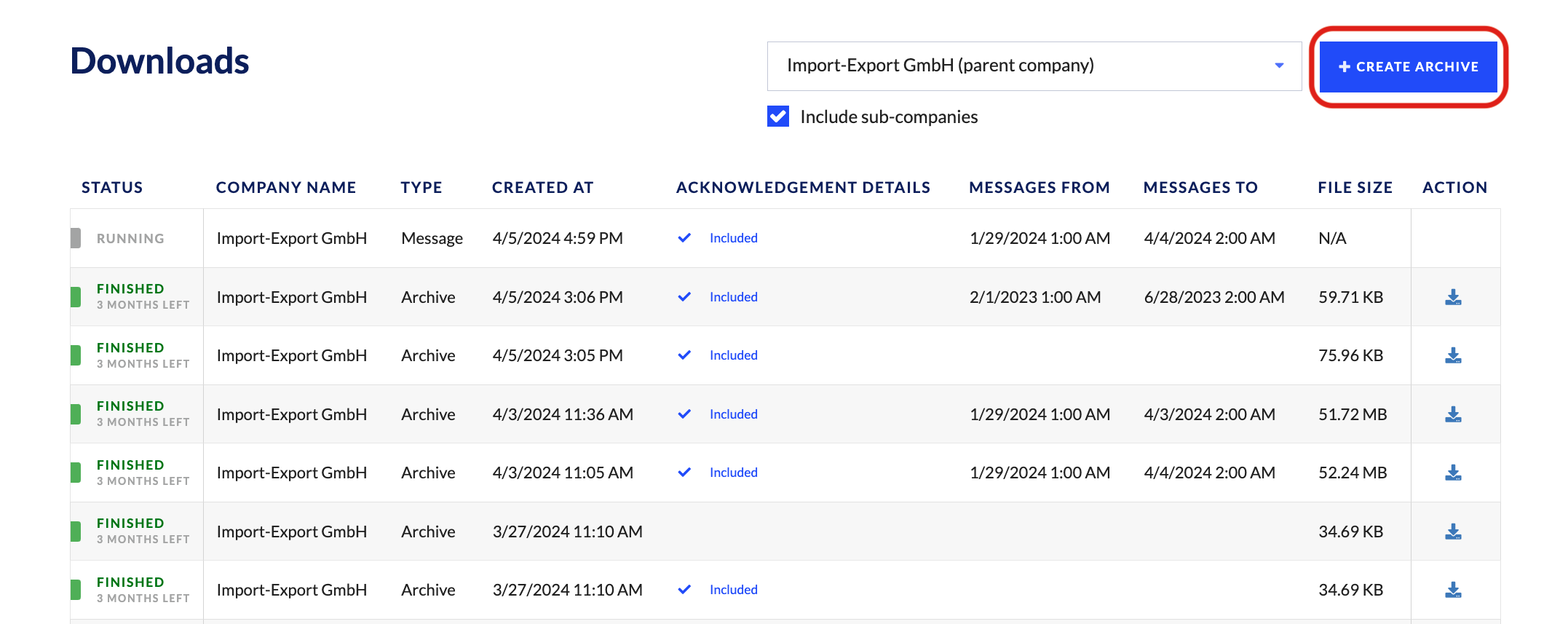Click Messages From column header
1568x624 pixels.
click(x=1040, y=188)
